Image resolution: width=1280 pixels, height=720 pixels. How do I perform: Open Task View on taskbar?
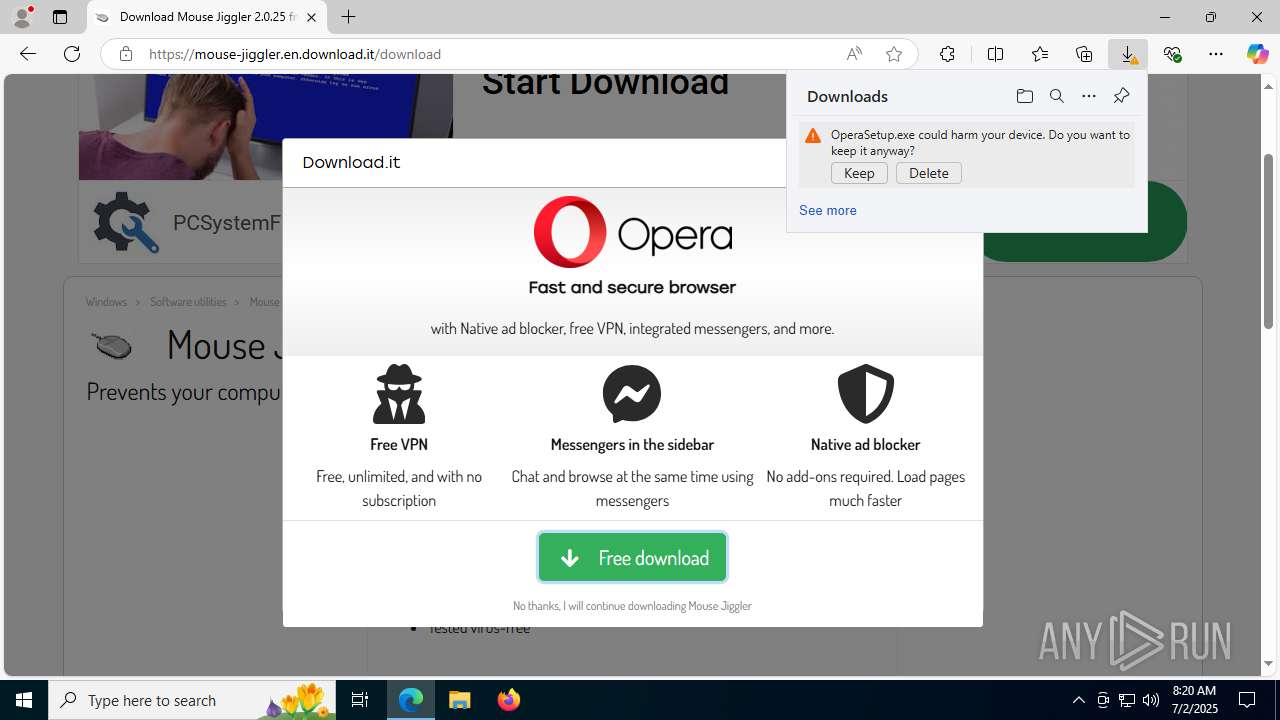tap(360, 700)
